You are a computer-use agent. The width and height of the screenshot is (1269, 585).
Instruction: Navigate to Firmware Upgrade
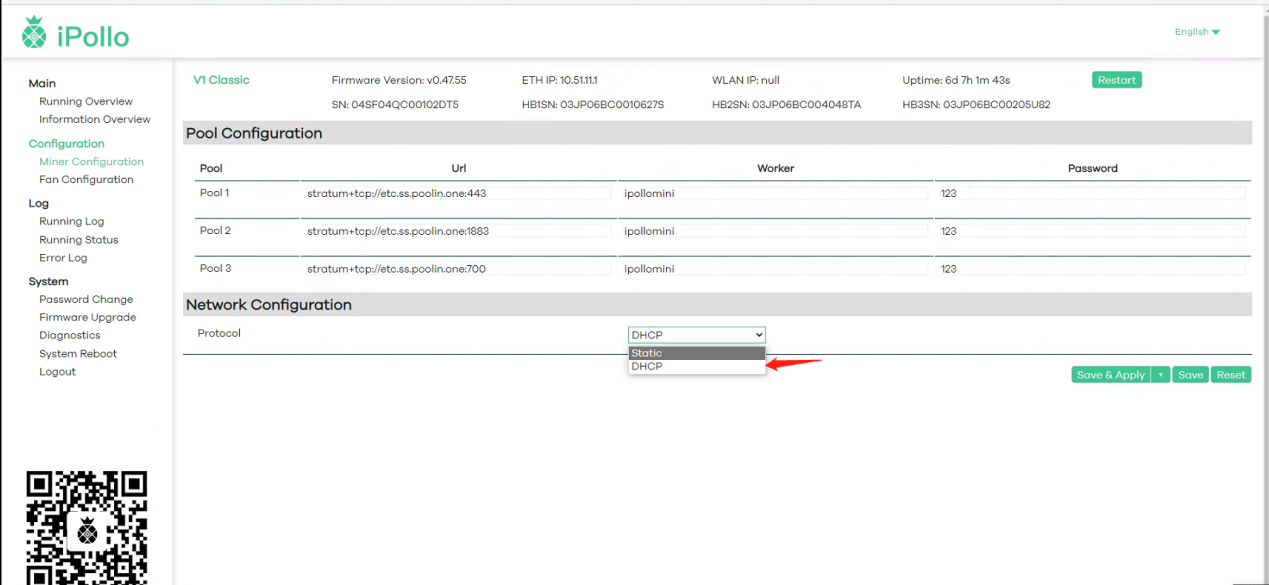coord(88,318)
